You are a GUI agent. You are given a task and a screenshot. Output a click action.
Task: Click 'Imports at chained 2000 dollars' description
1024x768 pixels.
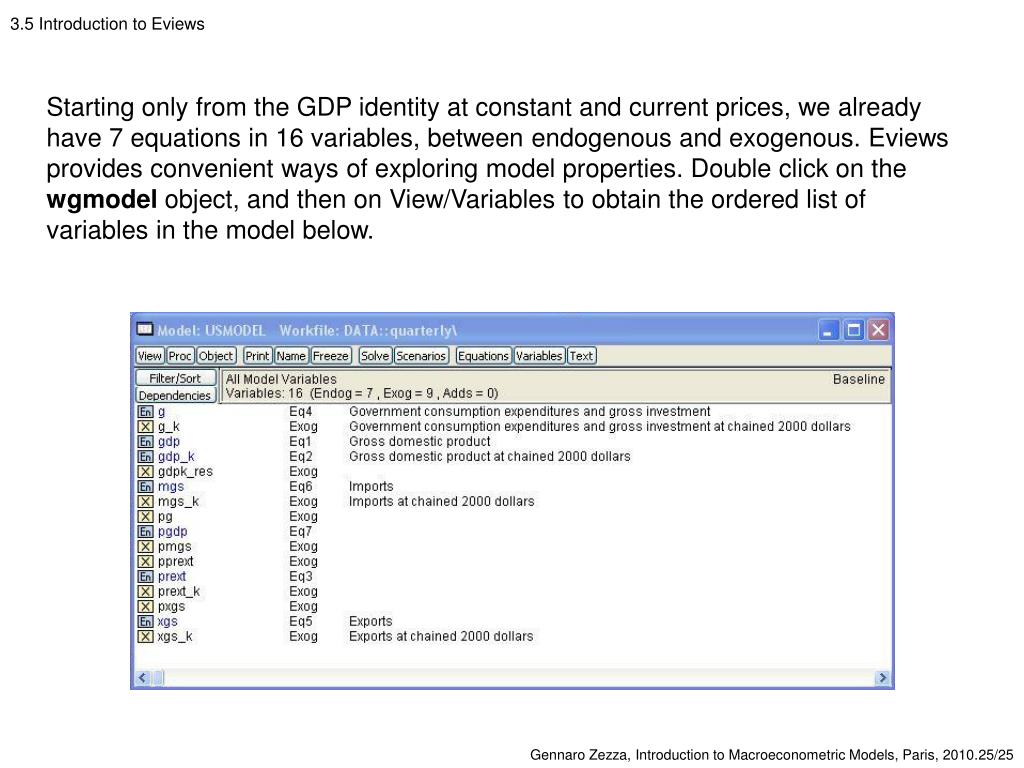[441, 502]
